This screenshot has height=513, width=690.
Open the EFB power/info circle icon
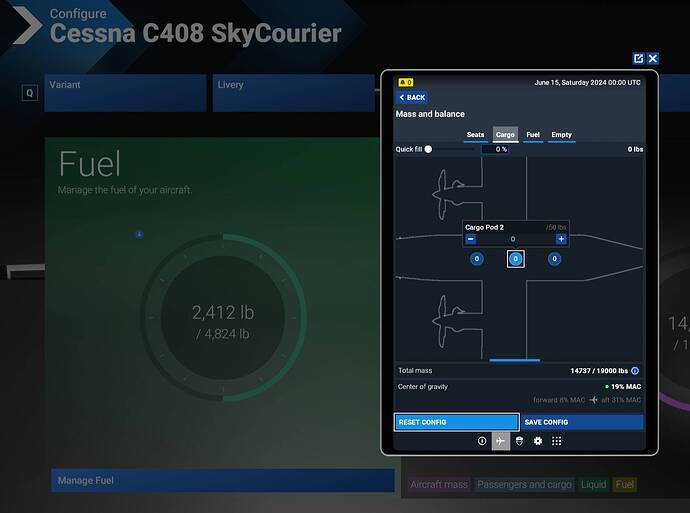(482, 441)
